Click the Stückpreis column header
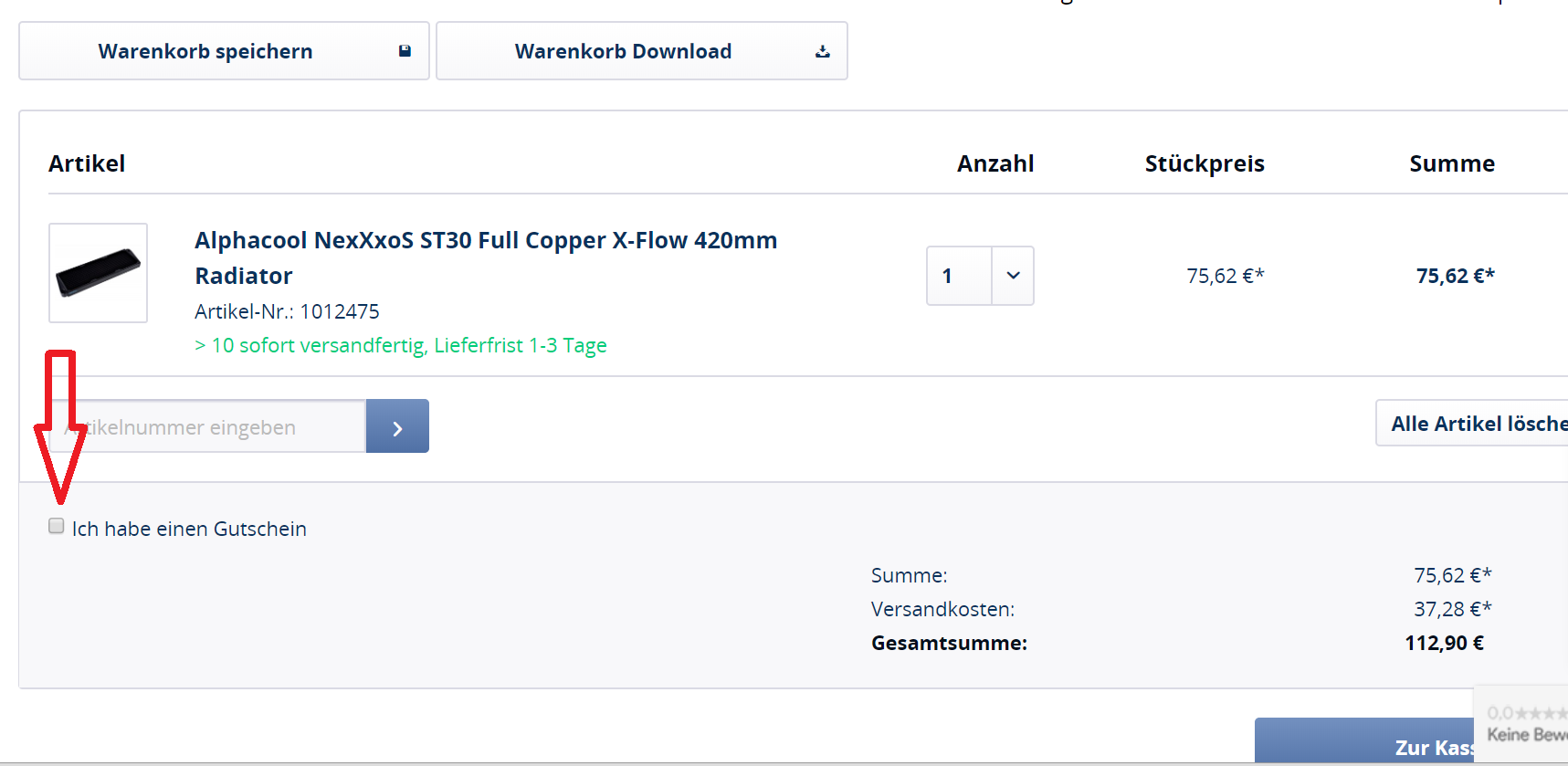Screen dimensions: 1568x766 pyautogui.click(x=1204, y=163)
